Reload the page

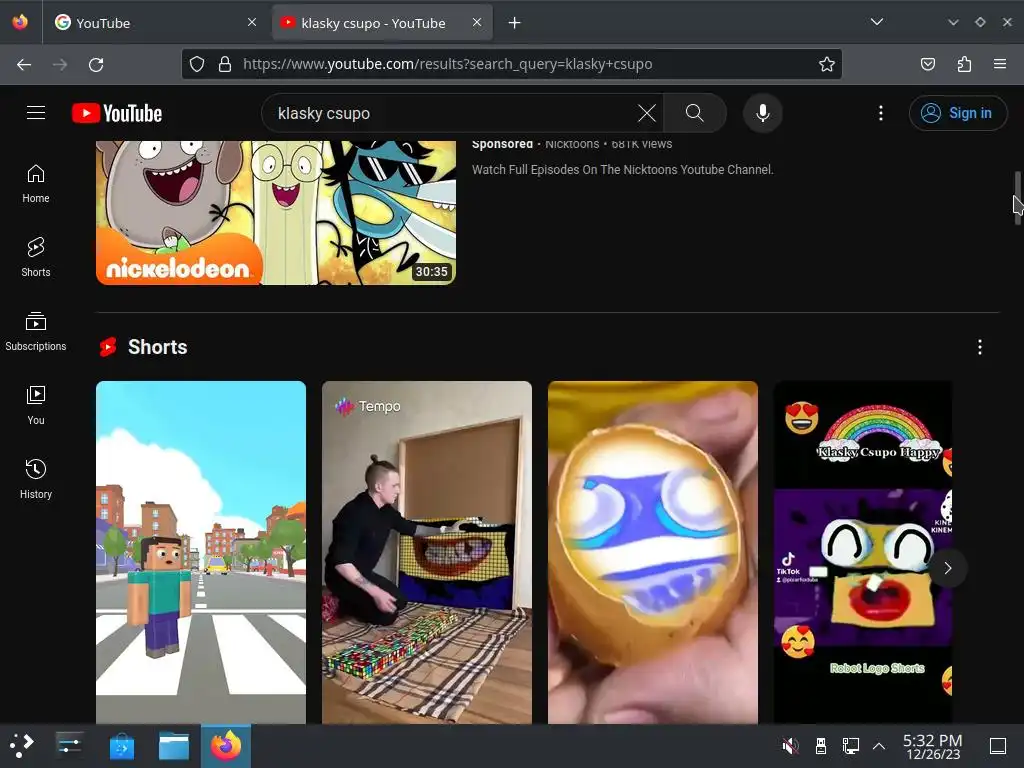click(x=96, y=64)
